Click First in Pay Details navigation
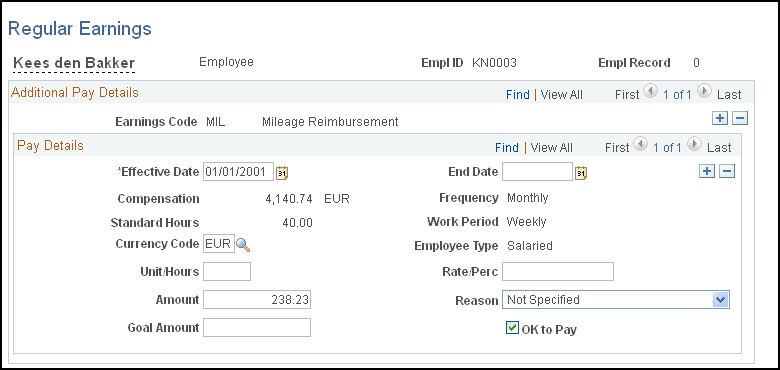Viewport: 780px width, 370px height. 617,148
